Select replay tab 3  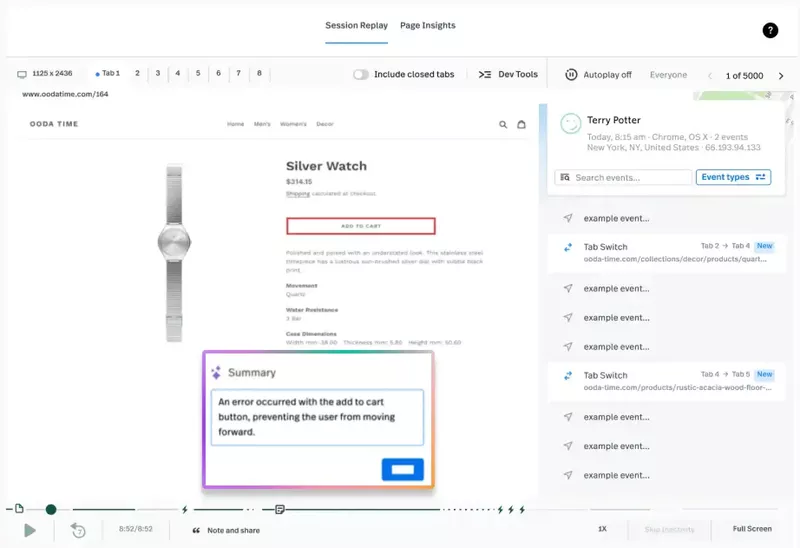158,73
